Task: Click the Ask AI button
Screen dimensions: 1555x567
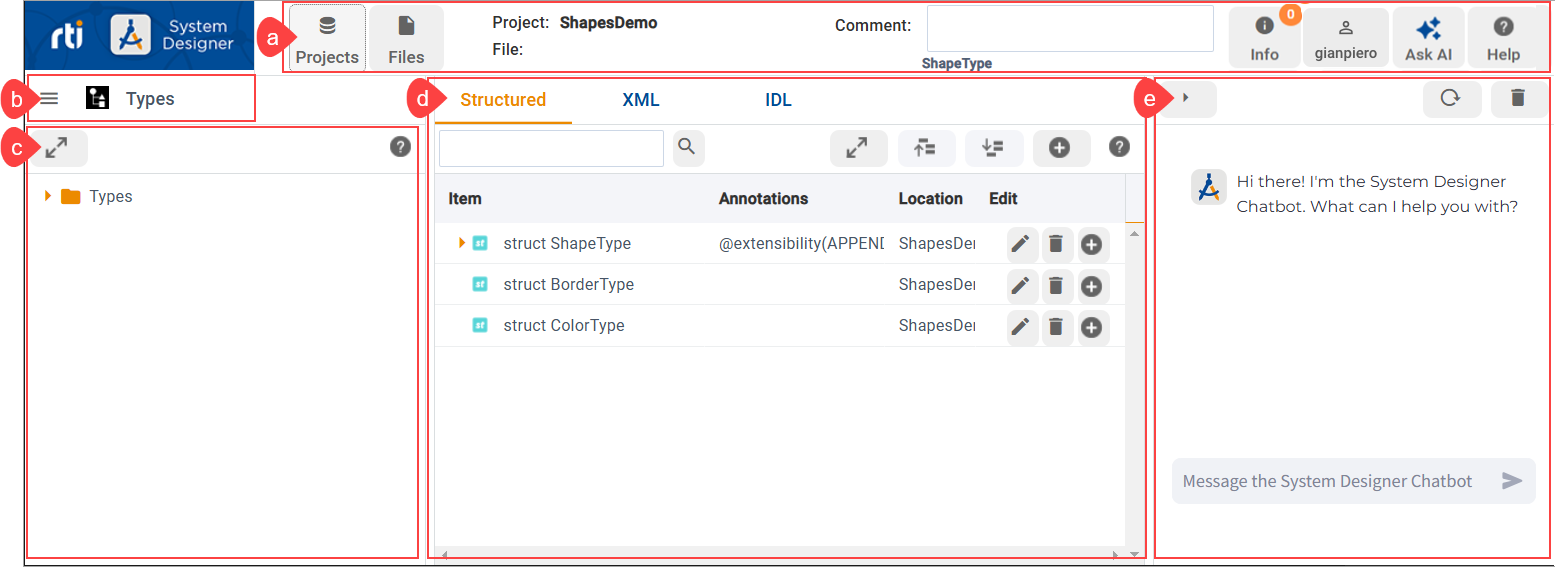Action: point(1428,38)
